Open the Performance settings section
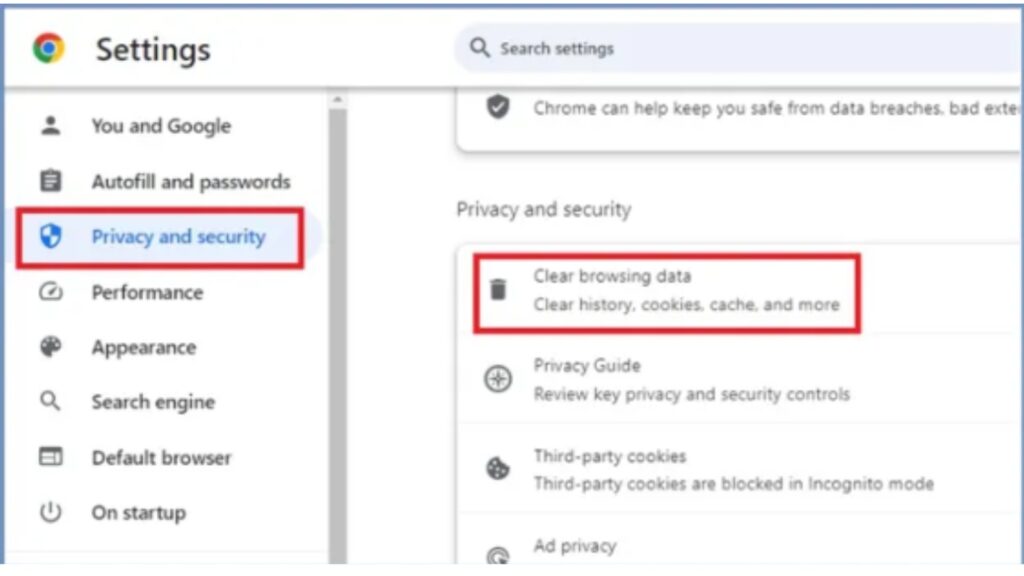 coord(147,292)
